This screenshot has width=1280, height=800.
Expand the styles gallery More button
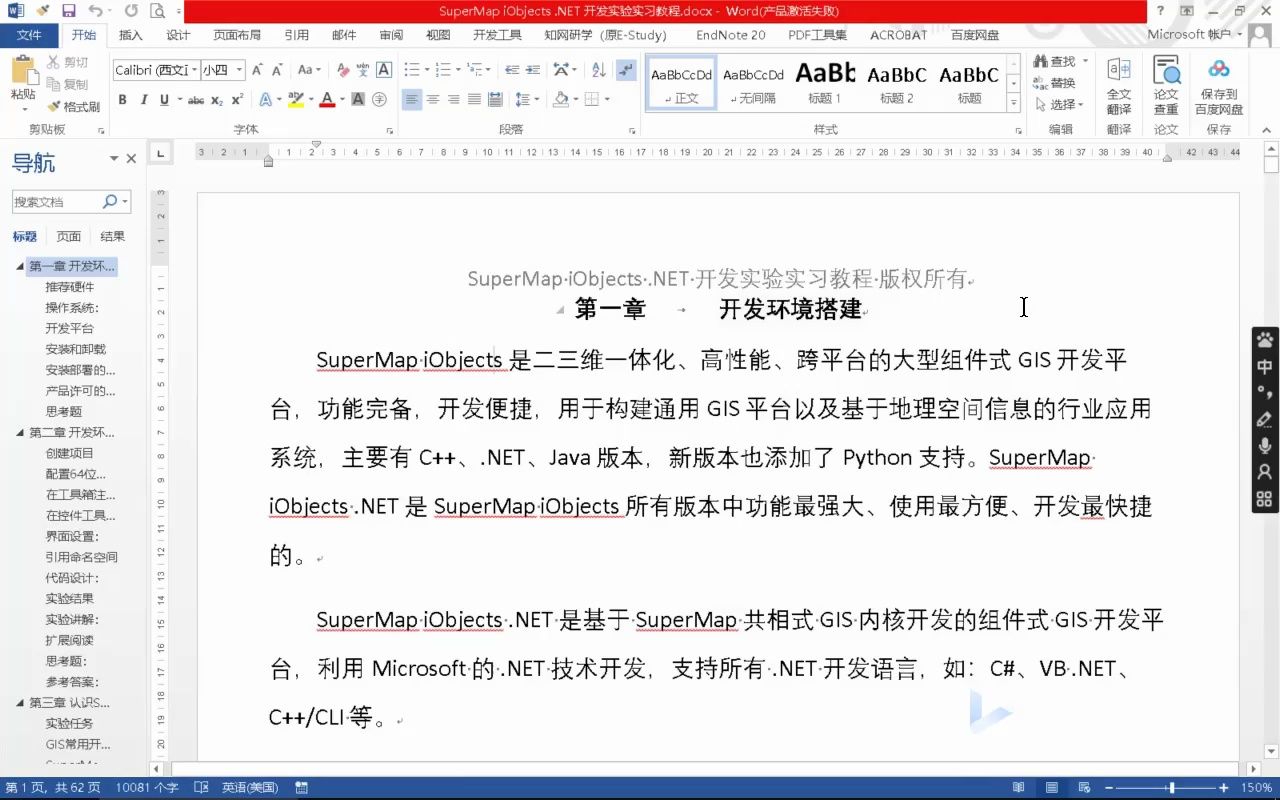(x=1014, y=102)
